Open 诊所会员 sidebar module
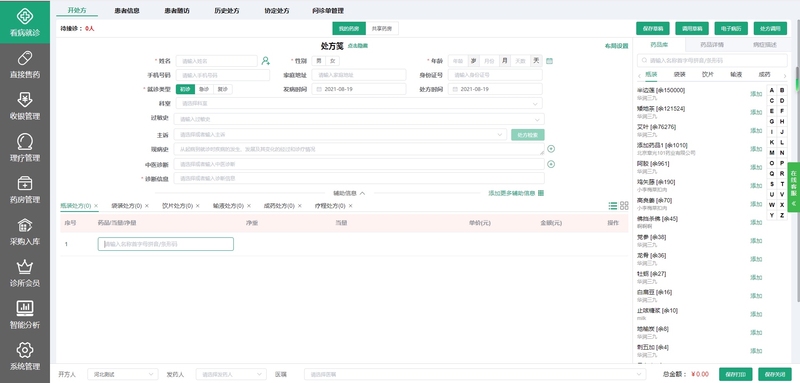This screenshot has height=383, width=800. pyautogui.click(x=24, y=273)
